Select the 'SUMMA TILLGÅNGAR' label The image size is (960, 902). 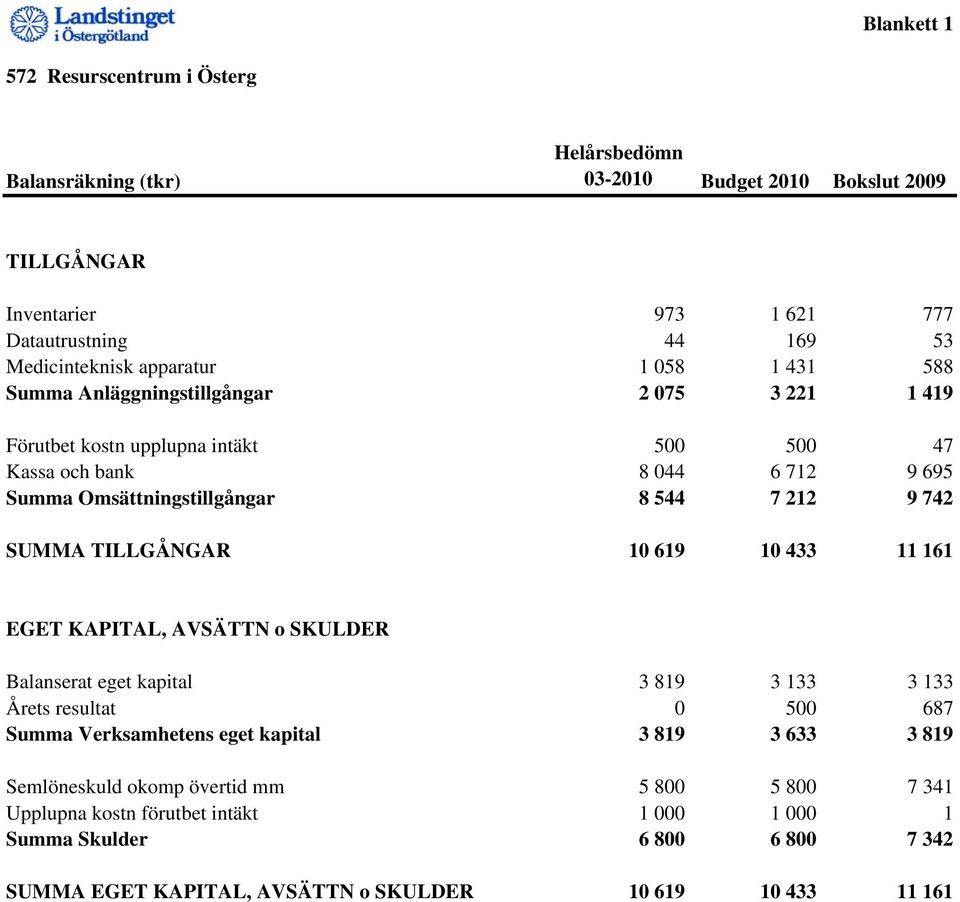[x=118, y=551]
